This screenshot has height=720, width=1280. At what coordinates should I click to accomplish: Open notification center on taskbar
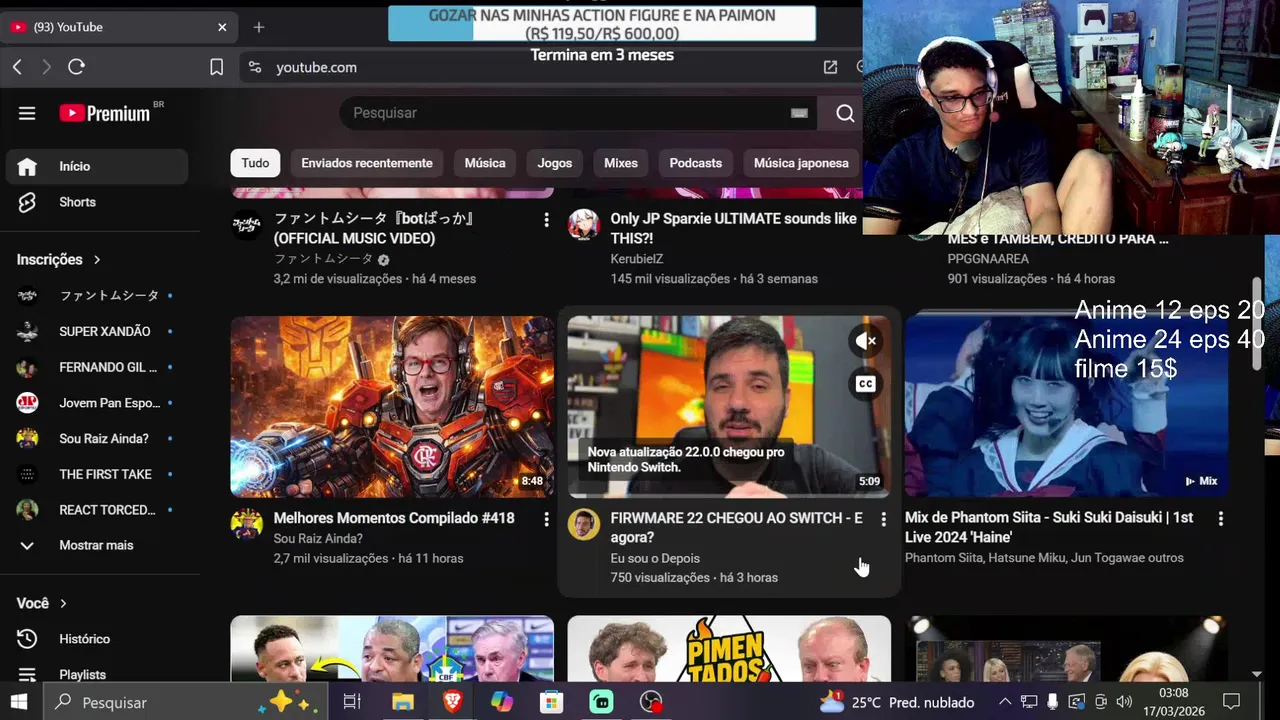[x=1232, y=702]
